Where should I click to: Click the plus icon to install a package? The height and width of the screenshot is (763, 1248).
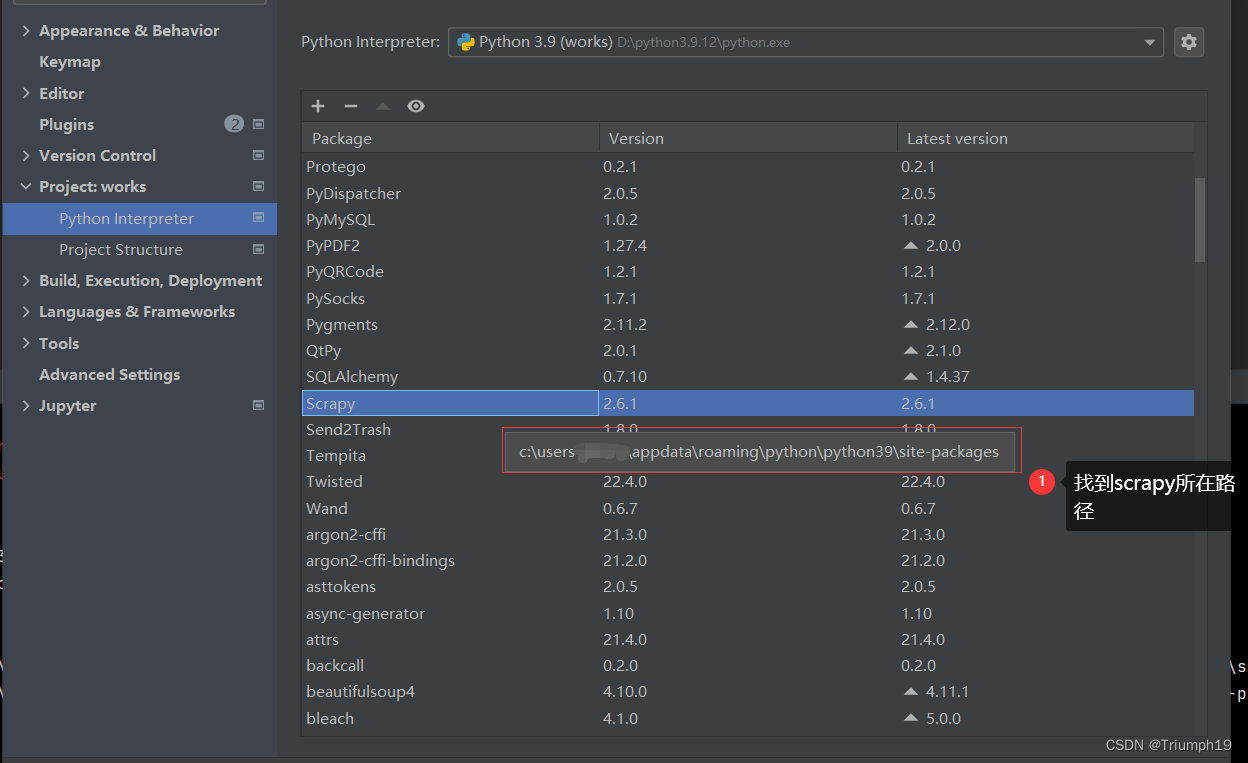coord(317,105)
